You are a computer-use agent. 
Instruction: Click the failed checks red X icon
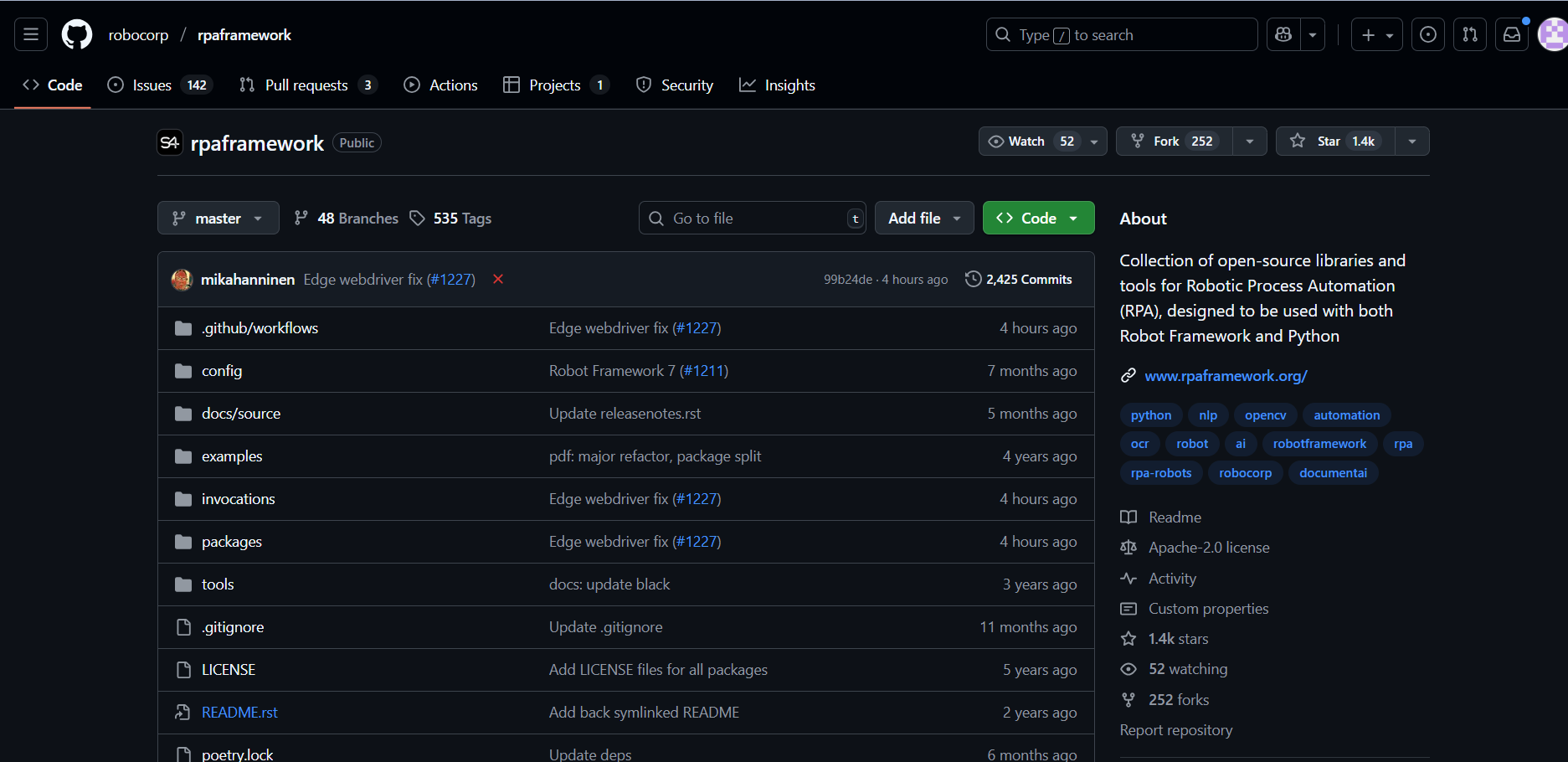[x=498, y=279]
